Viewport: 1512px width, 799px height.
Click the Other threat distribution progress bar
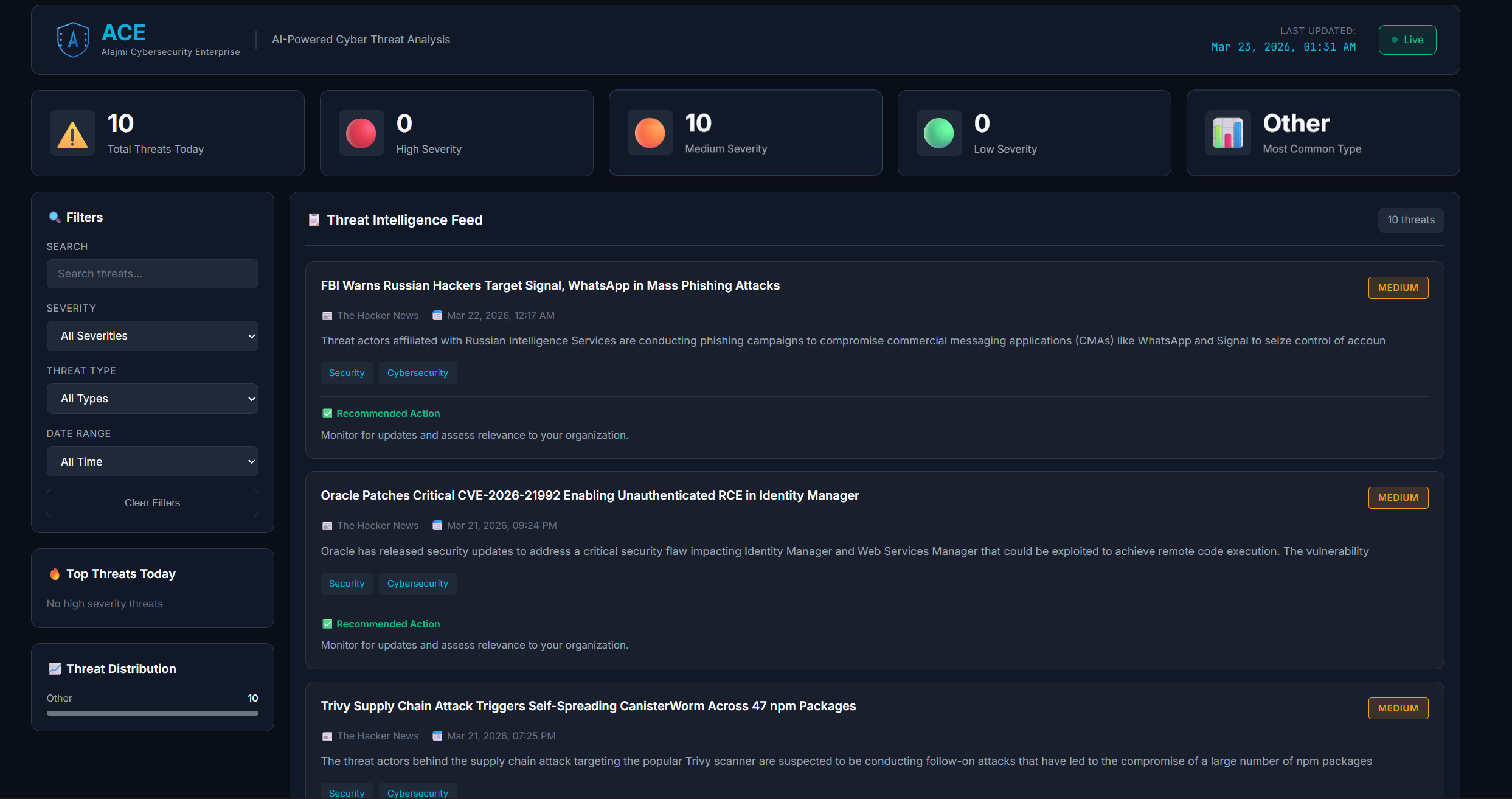coord(152,713)
